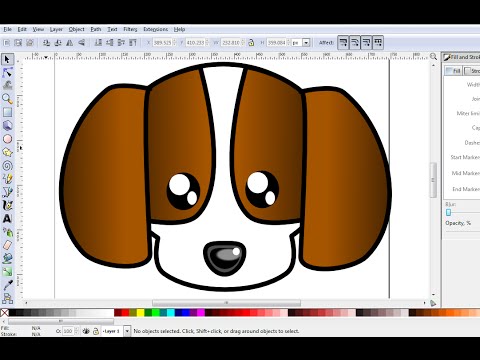Toggle Affect patterns transform button
480x360 pixels.
click(378, 43)
